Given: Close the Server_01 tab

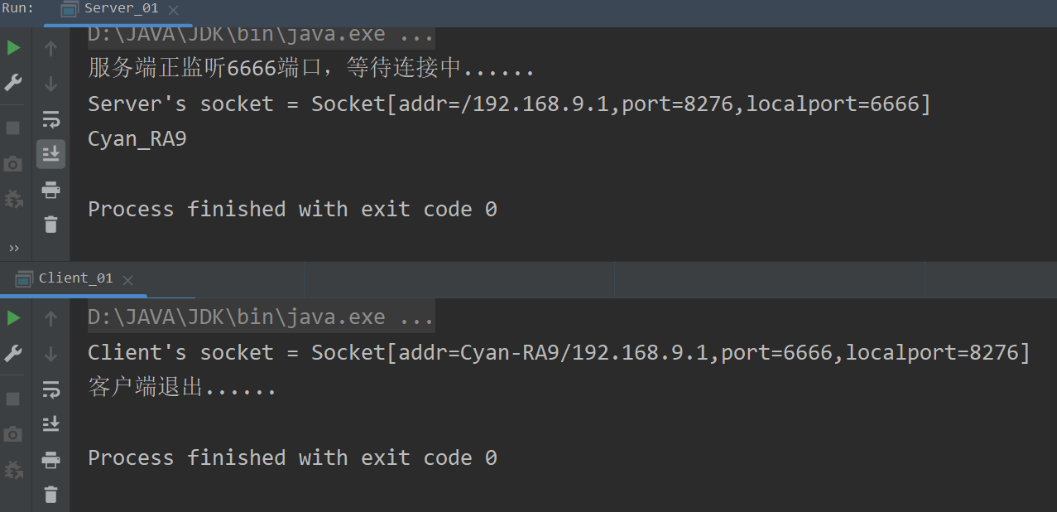Looking at the screenshot, I should (174, 10).
